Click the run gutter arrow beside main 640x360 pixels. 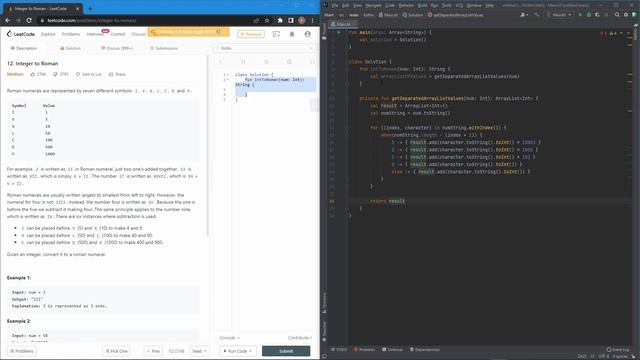(338, 32)
